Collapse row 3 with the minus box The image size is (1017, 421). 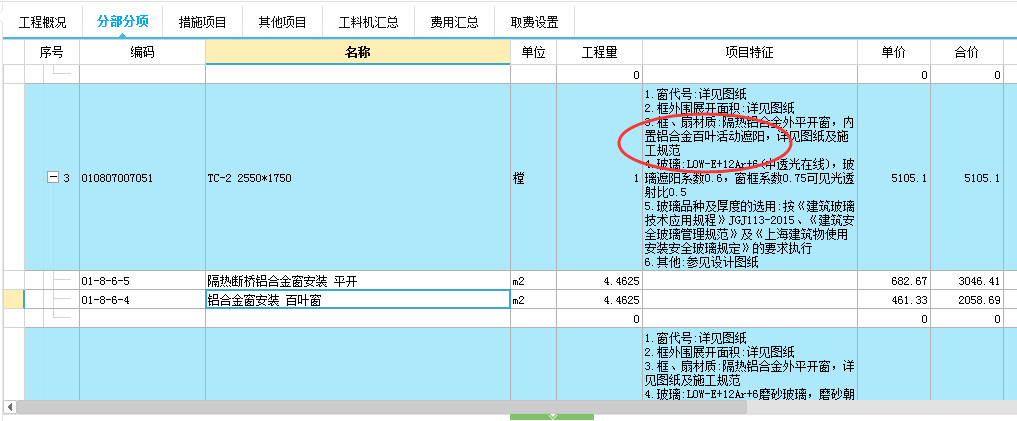point(54,178)
